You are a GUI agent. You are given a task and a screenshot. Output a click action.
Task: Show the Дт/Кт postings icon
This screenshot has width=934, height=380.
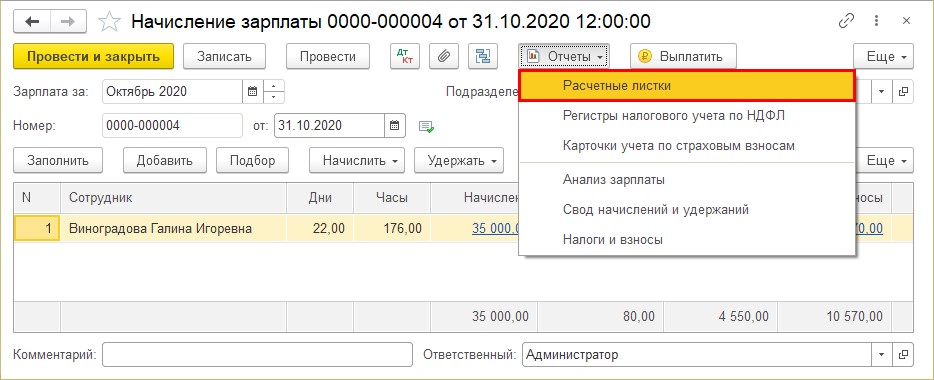[x=405, y=57]
